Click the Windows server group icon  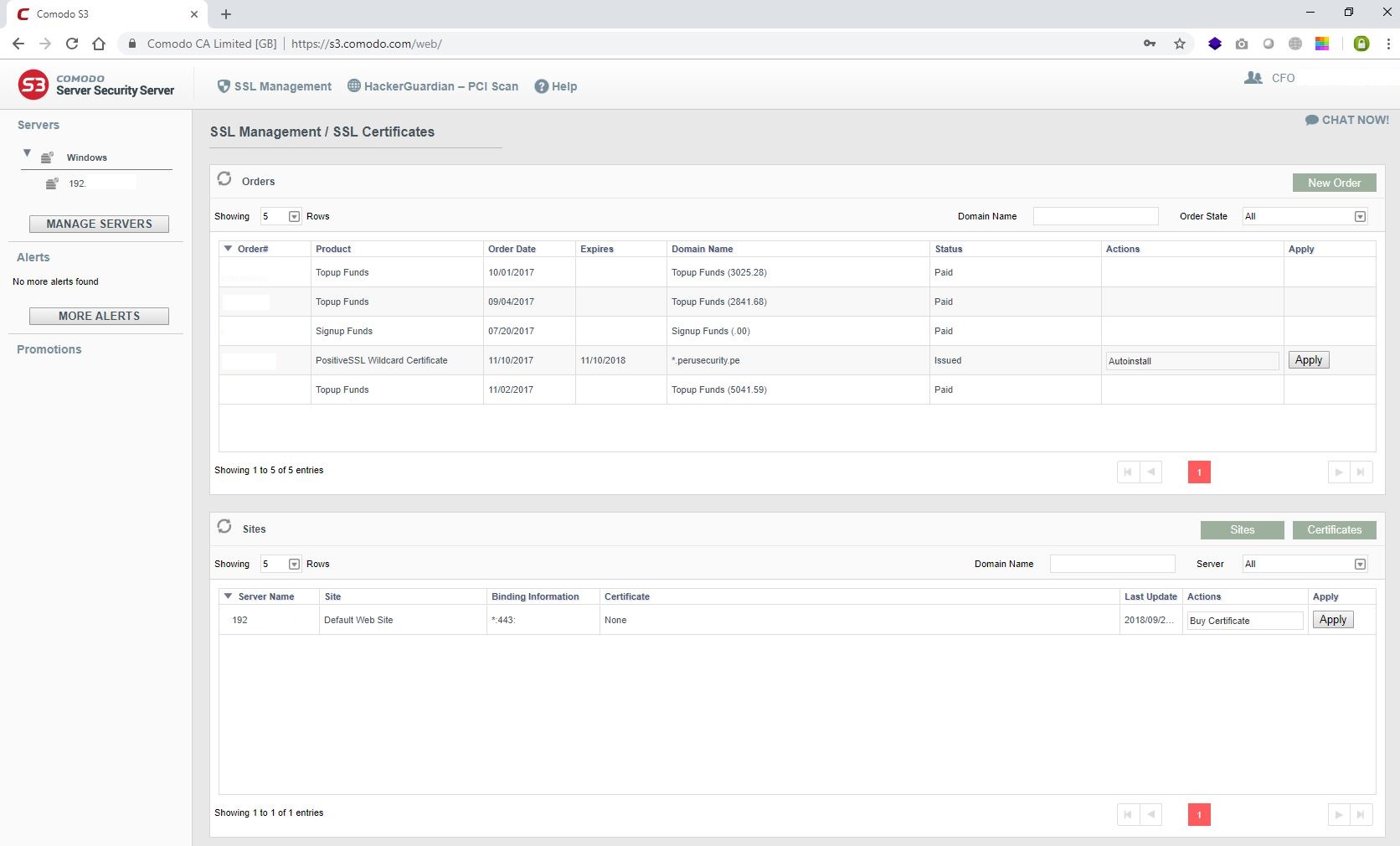click(48, 157)
